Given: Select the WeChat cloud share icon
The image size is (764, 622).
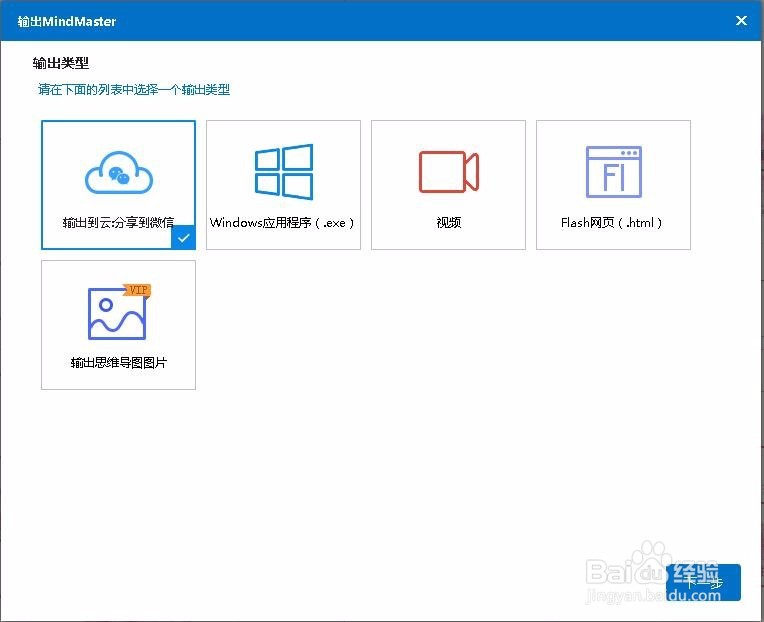Looking at the screenshot, I should [x=119, y=173].
